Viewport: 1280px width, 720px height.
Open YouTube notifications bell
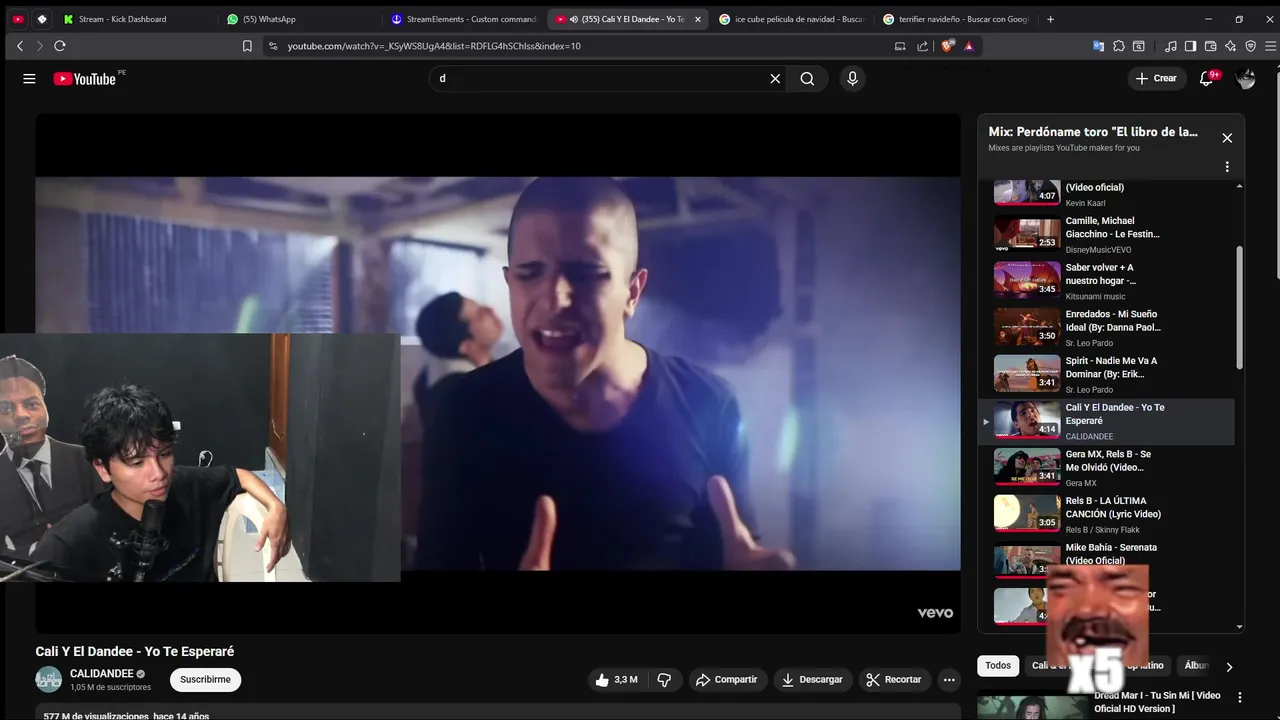[x=1207, y=79]
